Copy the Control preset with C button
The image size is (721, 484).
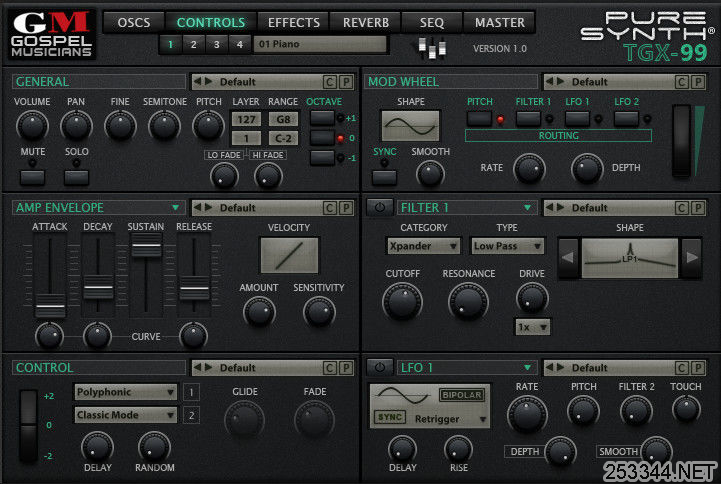[329, 368]
